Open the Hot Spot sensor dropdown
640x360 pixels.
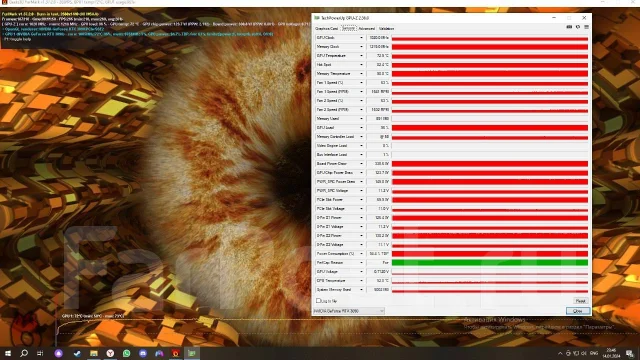[x=361, y=64]
